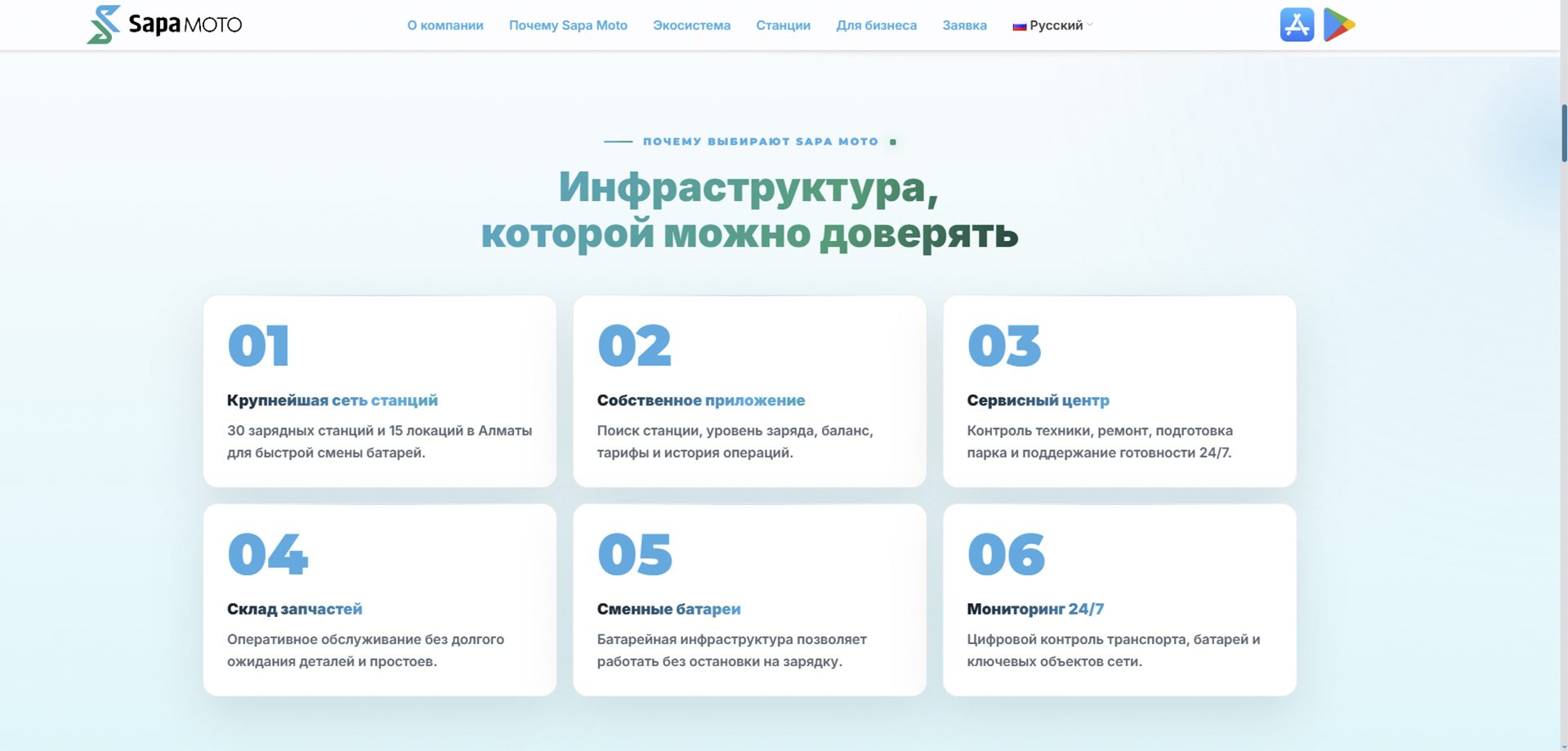Select the 05 Сменные батареи card
This screenshot has width=1568, height=751.
[x=749, y=600]
